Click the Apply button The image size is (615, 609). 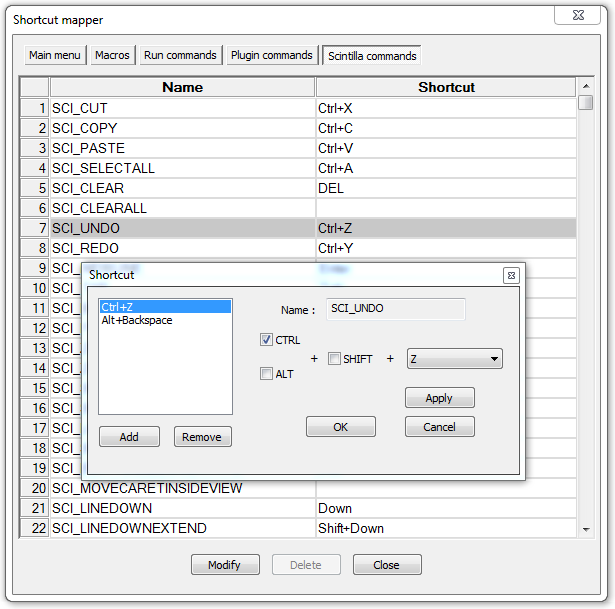point(439,398)
